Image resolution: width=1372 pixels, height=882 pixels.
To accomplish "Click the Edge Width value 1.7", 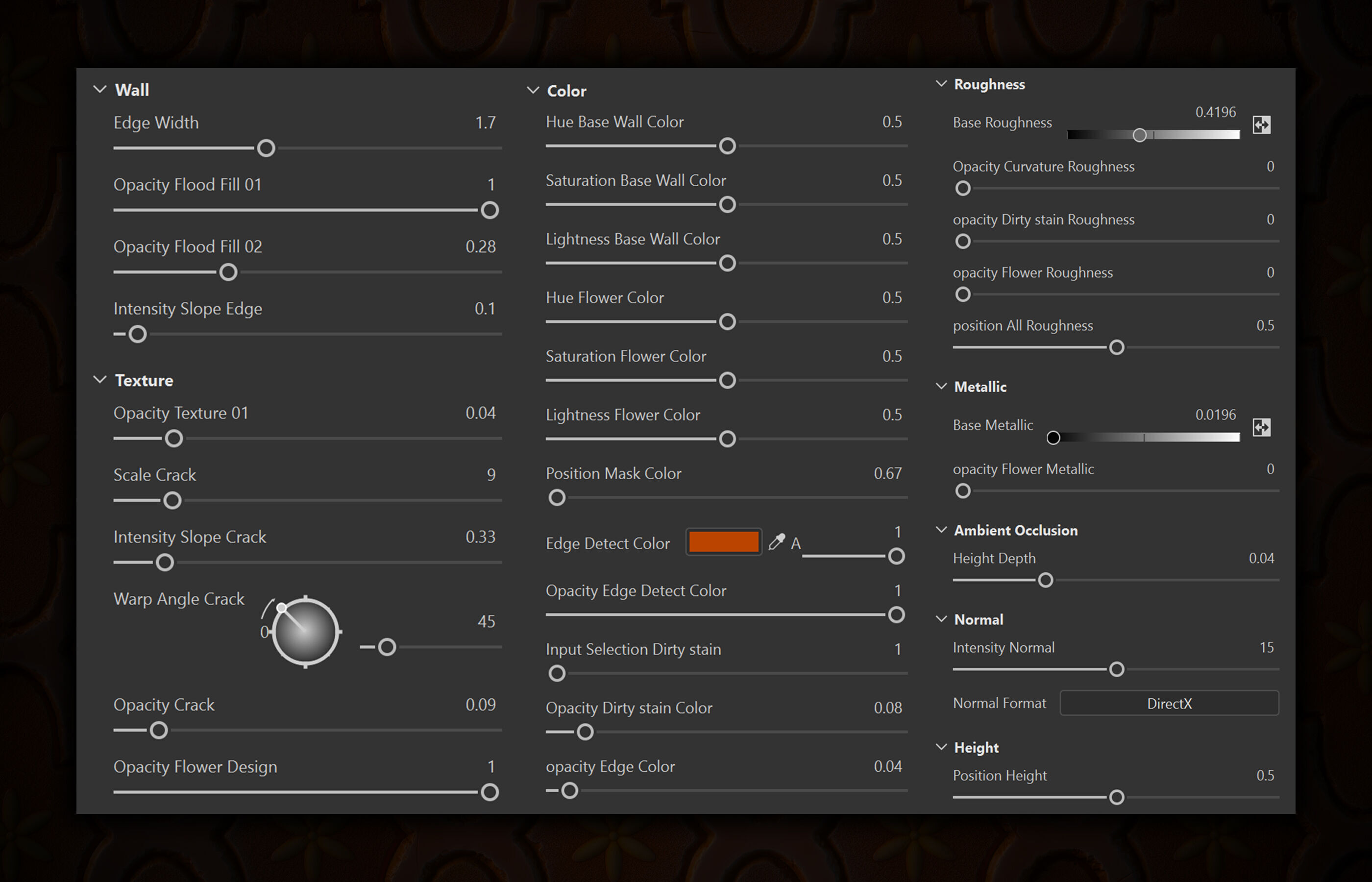I will [x=485, y=122].
